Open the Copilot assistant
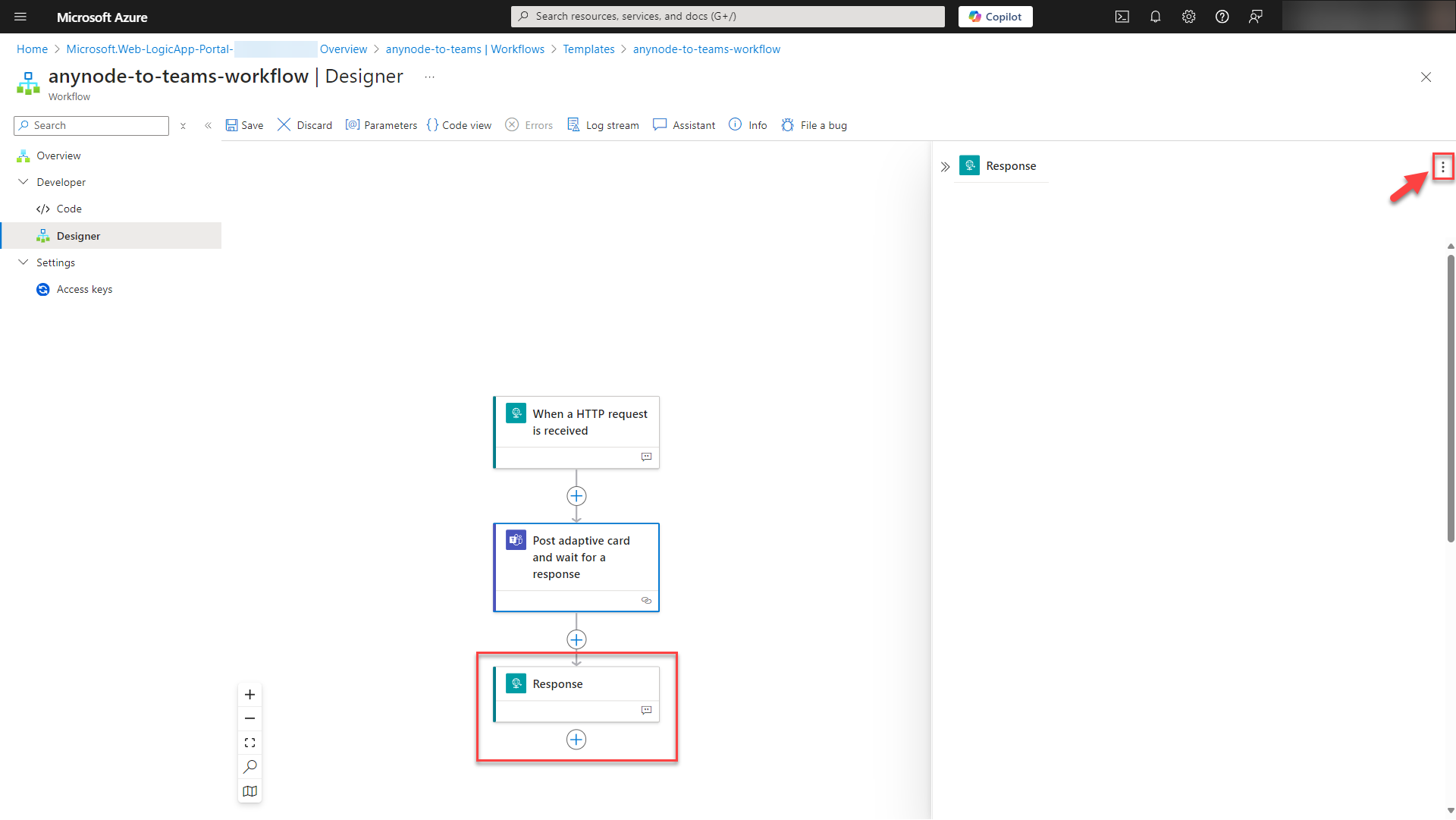Image resolution: width=1456 pixels, height=820 pixels. (x=995, y=16)
